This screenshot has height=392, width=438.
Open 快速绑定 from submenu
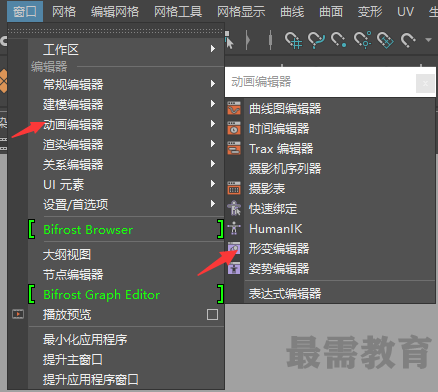(340, 209)
